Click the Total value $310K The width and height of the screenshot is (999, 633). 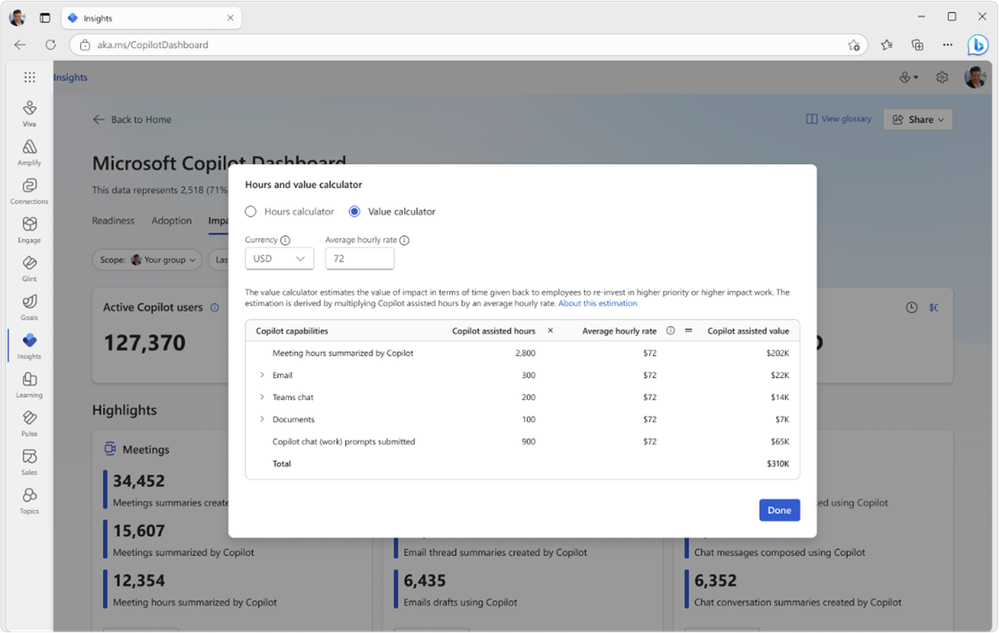(x=778, y=464)
